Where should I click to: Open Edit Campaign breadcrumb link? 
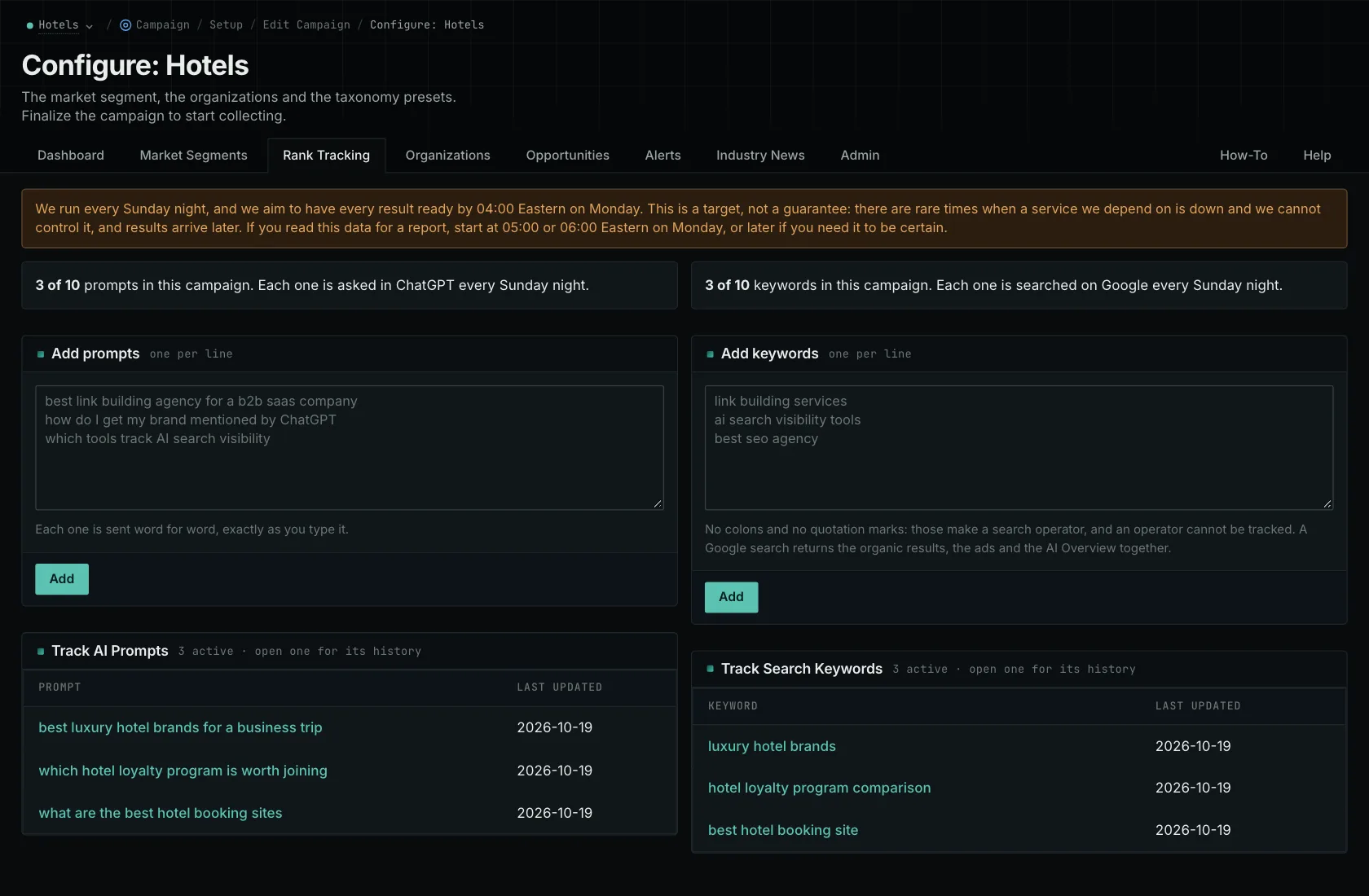click(306, 25)
